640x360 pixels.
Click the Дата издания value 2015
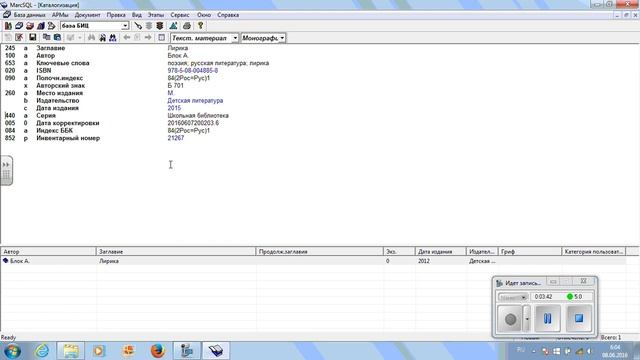174,108
